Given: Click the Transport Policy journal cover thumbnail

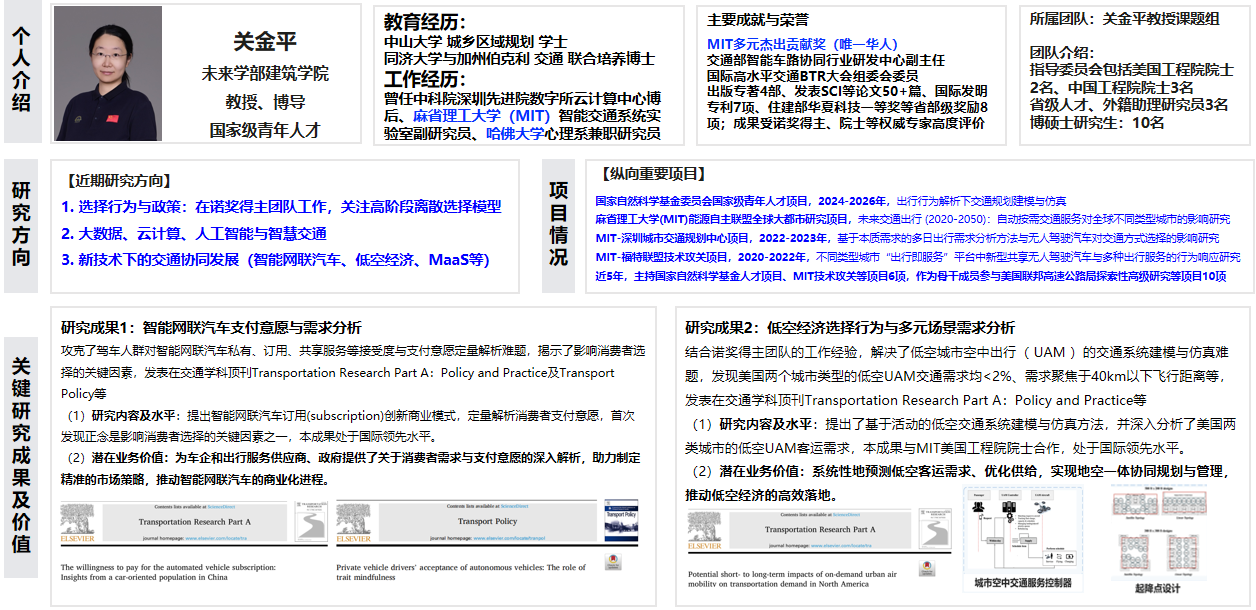Looking at the screenshot, I should coord(620,522).
